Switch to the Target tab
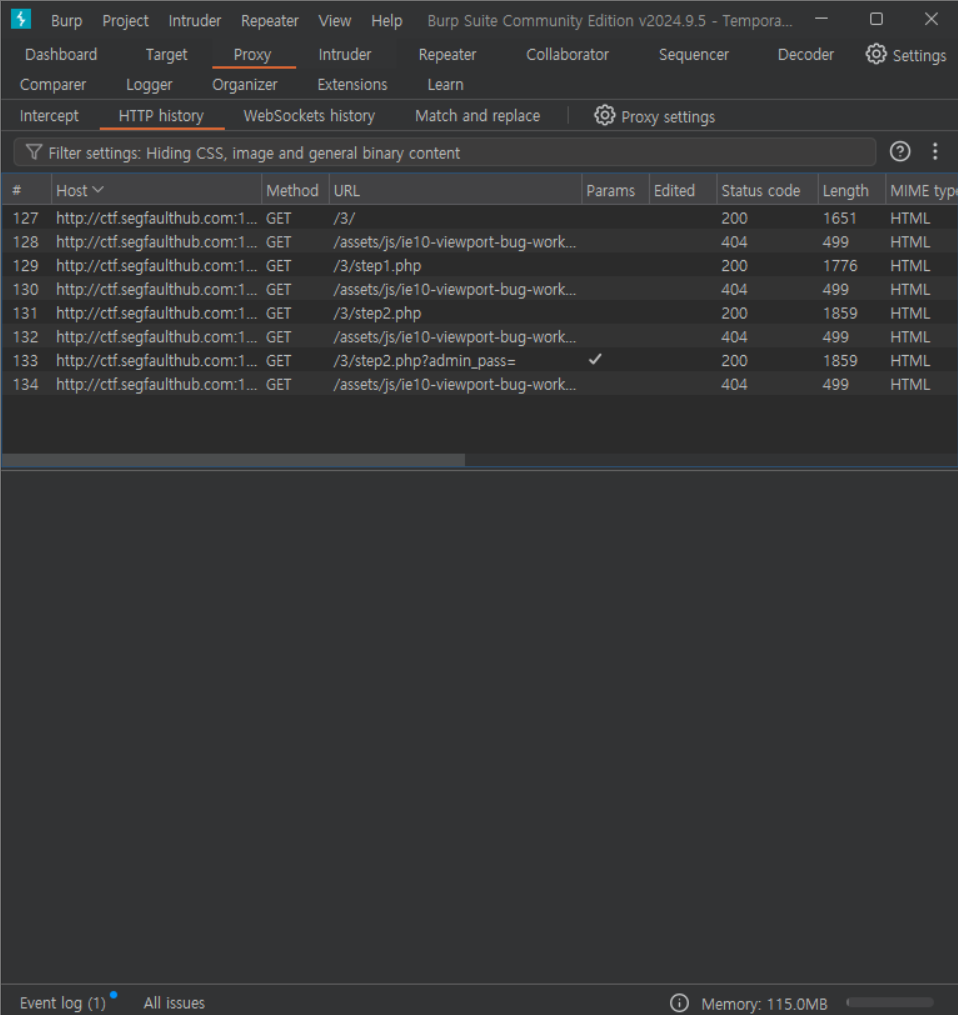The height and width of the screenshot is (1015, 958). pos(166,54)
